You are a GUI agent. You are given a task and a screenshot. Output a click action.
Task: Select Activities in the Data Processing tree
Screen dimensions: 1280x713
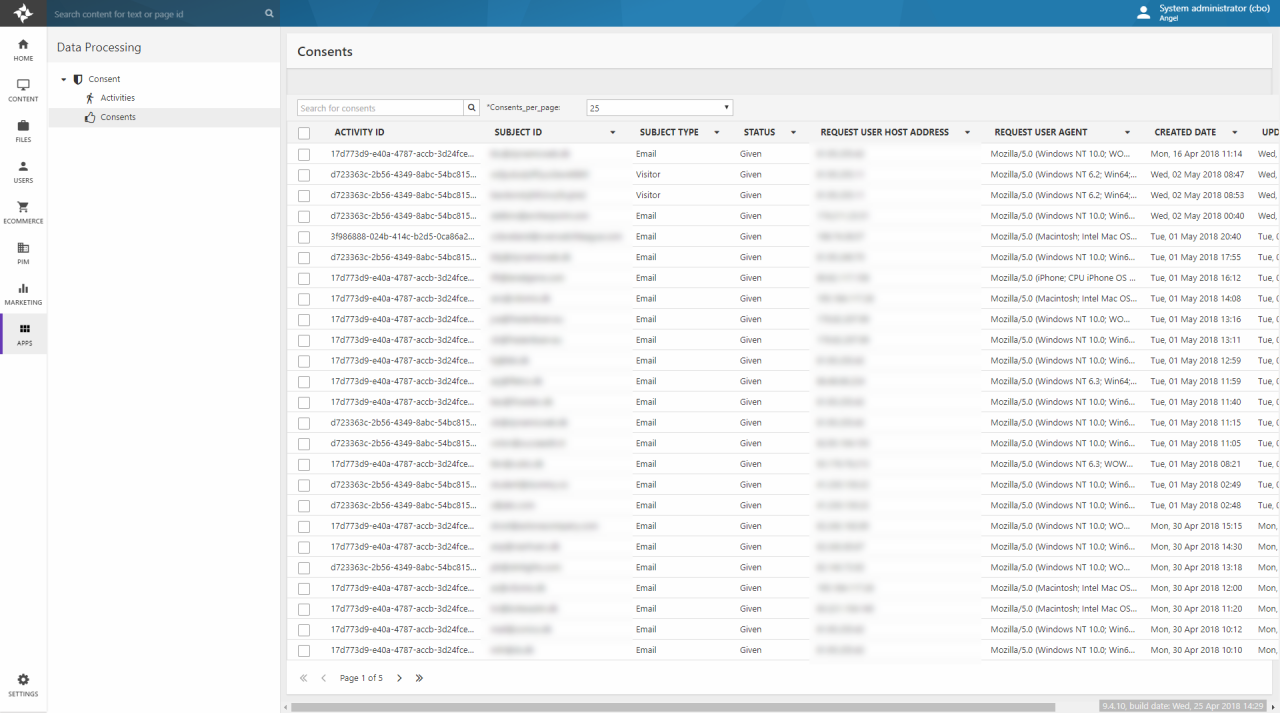(x=117, y=98)
